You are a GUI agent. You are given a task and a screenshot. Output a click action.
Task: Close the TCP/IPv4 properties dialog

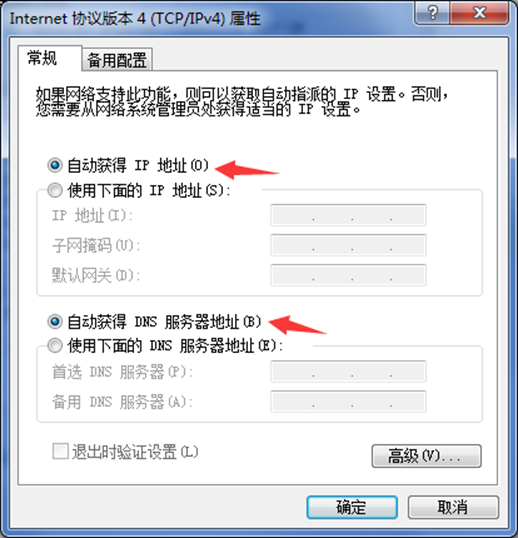(x=479, y=13)
